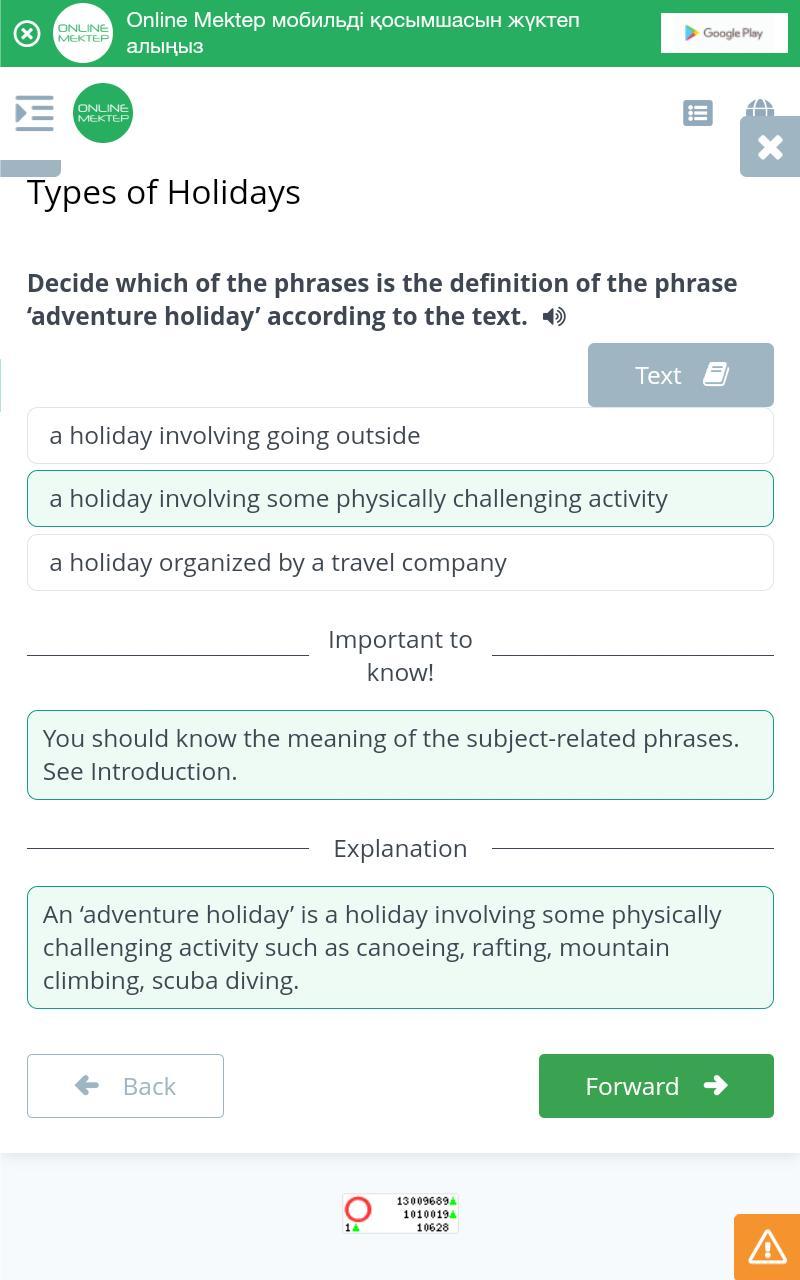Click the 'Types of Holidays' heading
800x1280 pixels.
pyautogui.click(x=164, y=192)
